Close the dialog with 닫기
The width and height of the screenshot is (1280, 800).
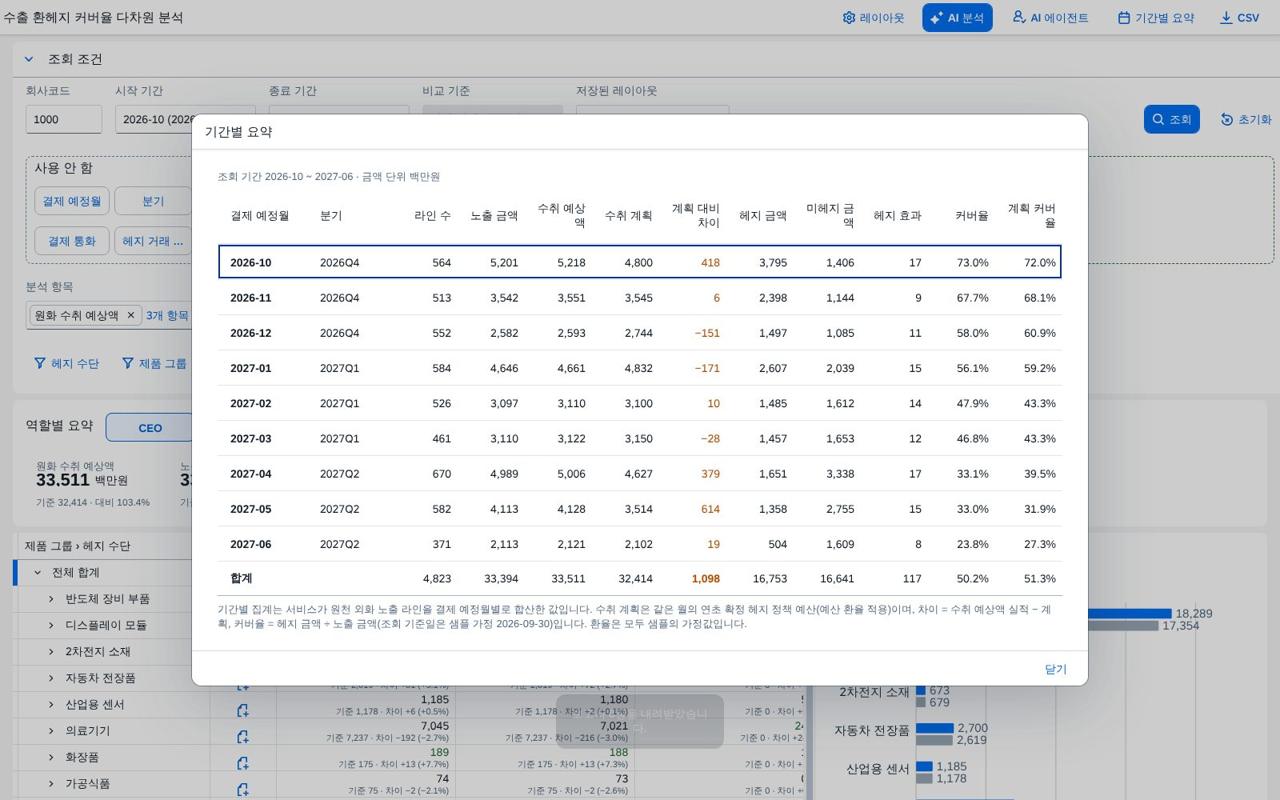click(x=1055, y=669)
